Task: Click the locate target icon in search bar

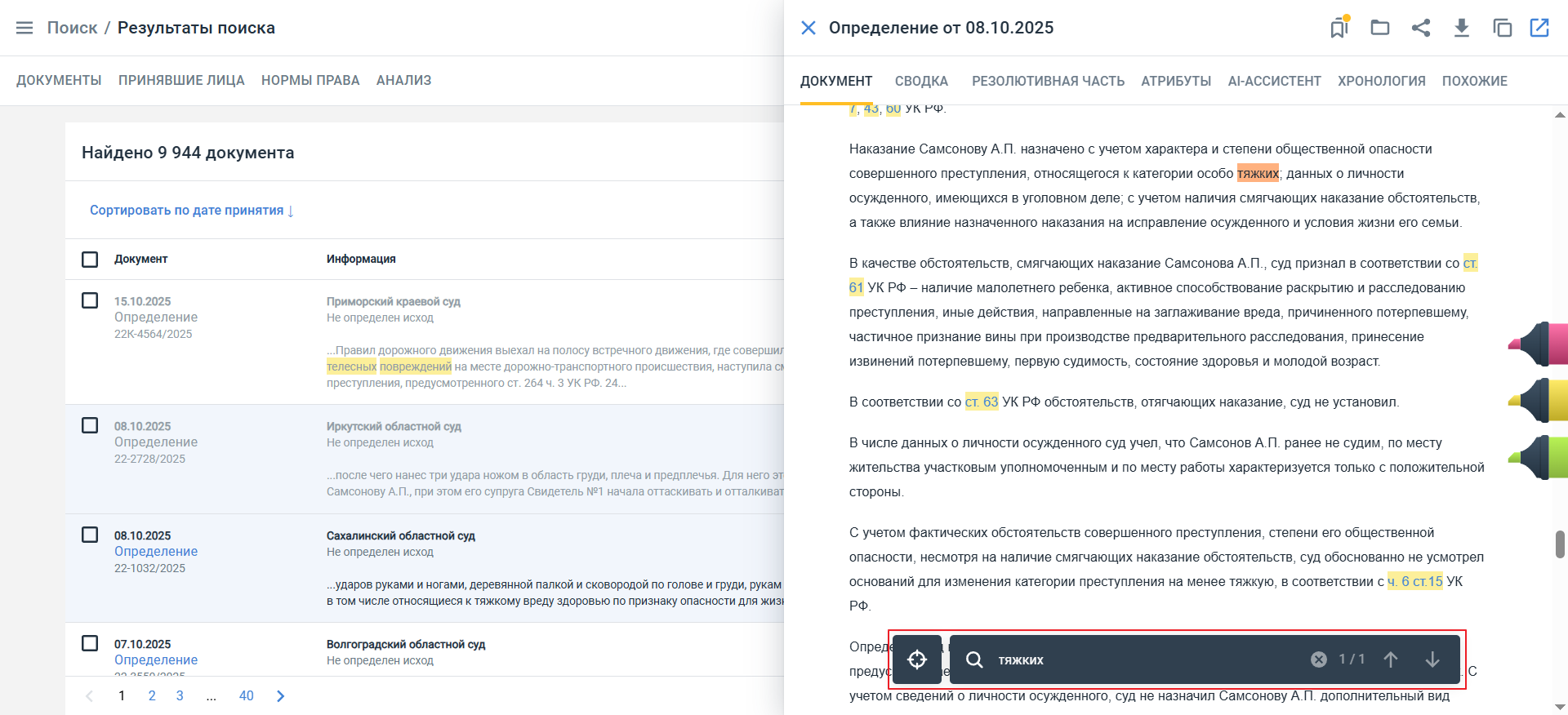Action: click(917, 659)
